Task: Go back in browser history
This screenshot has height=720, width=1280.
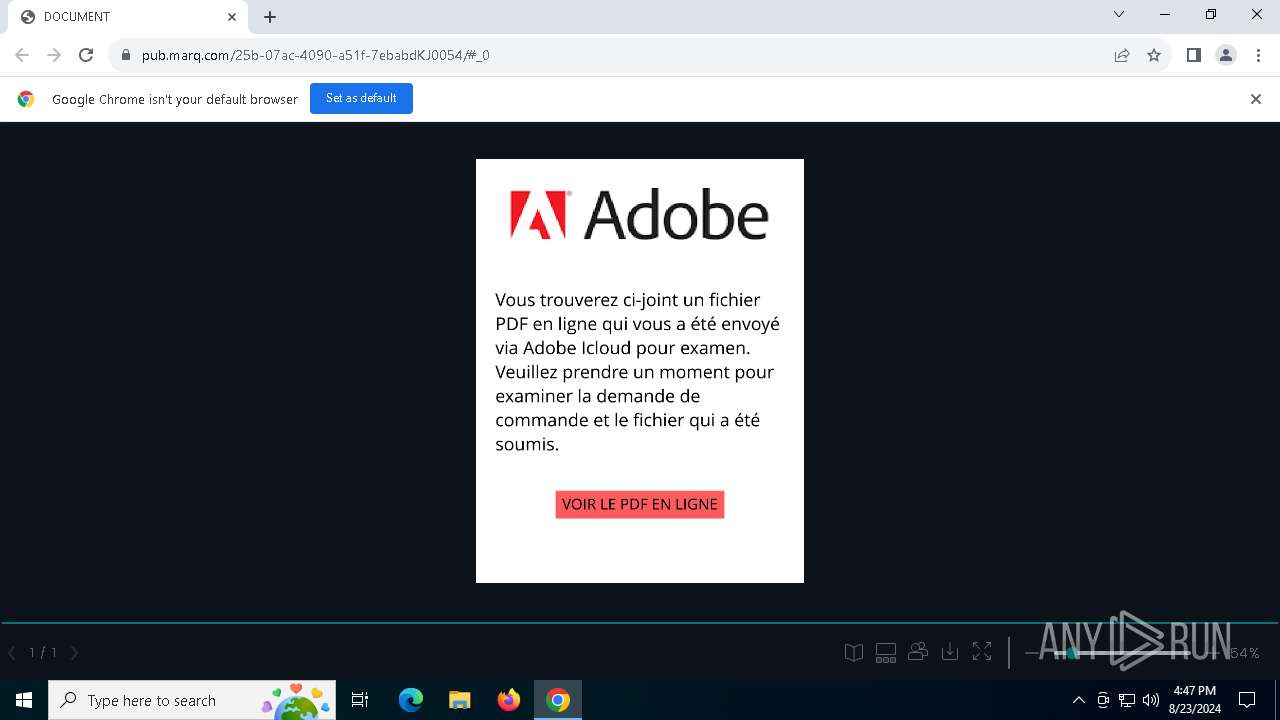Action: pyautogui.click(x=22, y=55)
